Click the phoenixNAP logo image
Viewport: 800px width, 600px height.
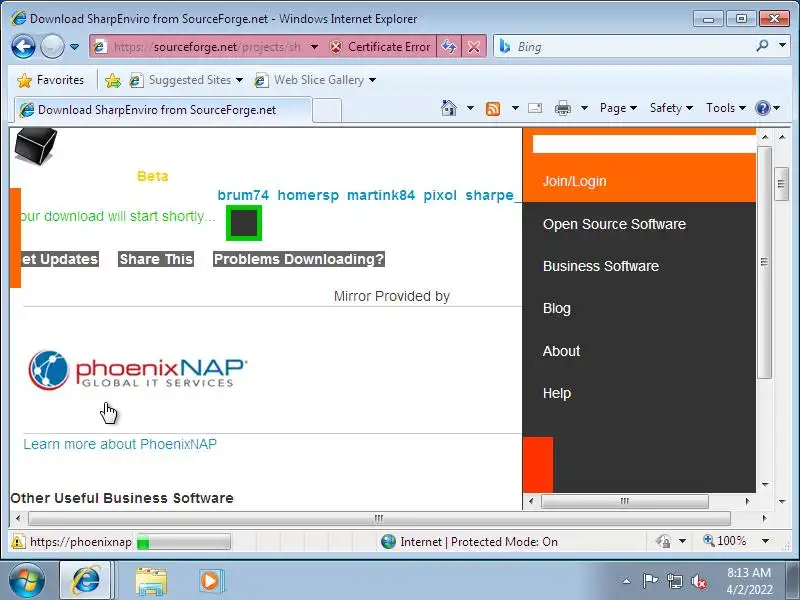pyautogui.click(x=138, y=370)
